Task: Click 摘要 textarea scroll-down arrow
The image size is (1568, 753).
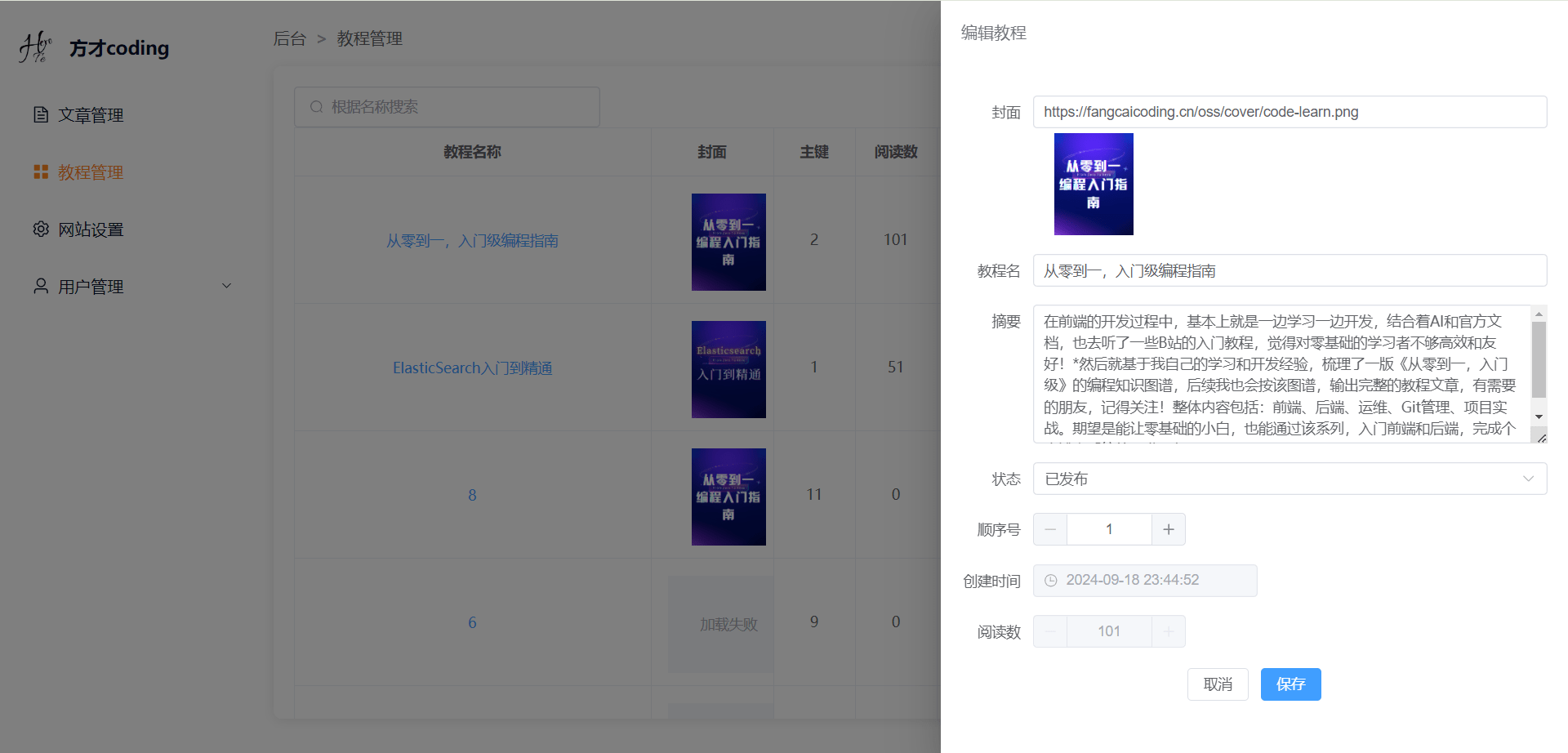Action: coord(1539,417)
